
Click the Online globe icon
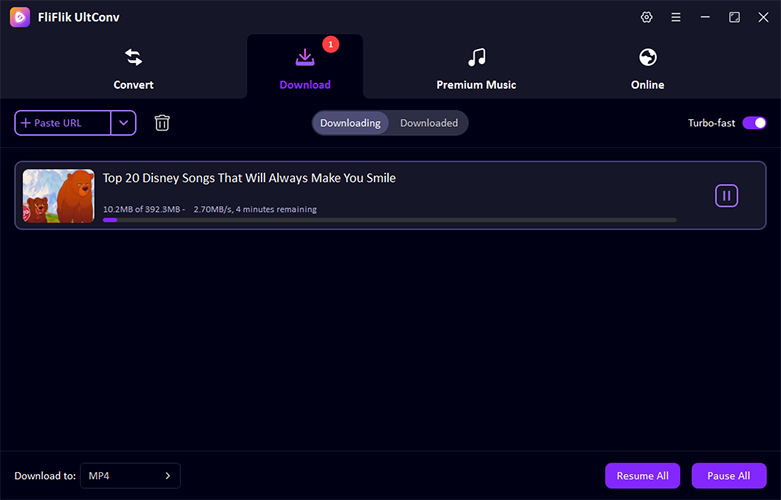(647, 58)
